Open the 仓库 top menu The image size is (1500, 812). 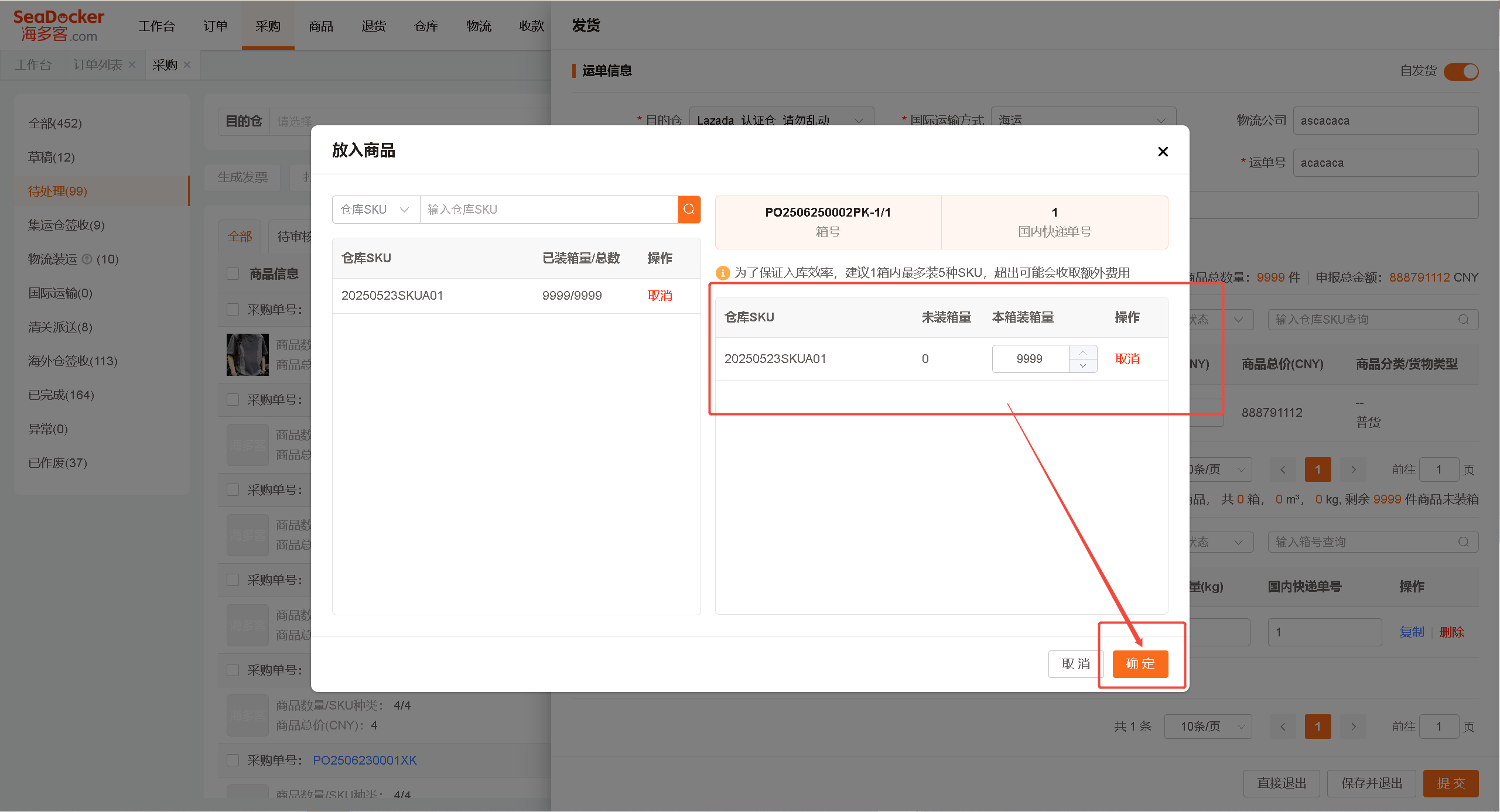[426, 26]
